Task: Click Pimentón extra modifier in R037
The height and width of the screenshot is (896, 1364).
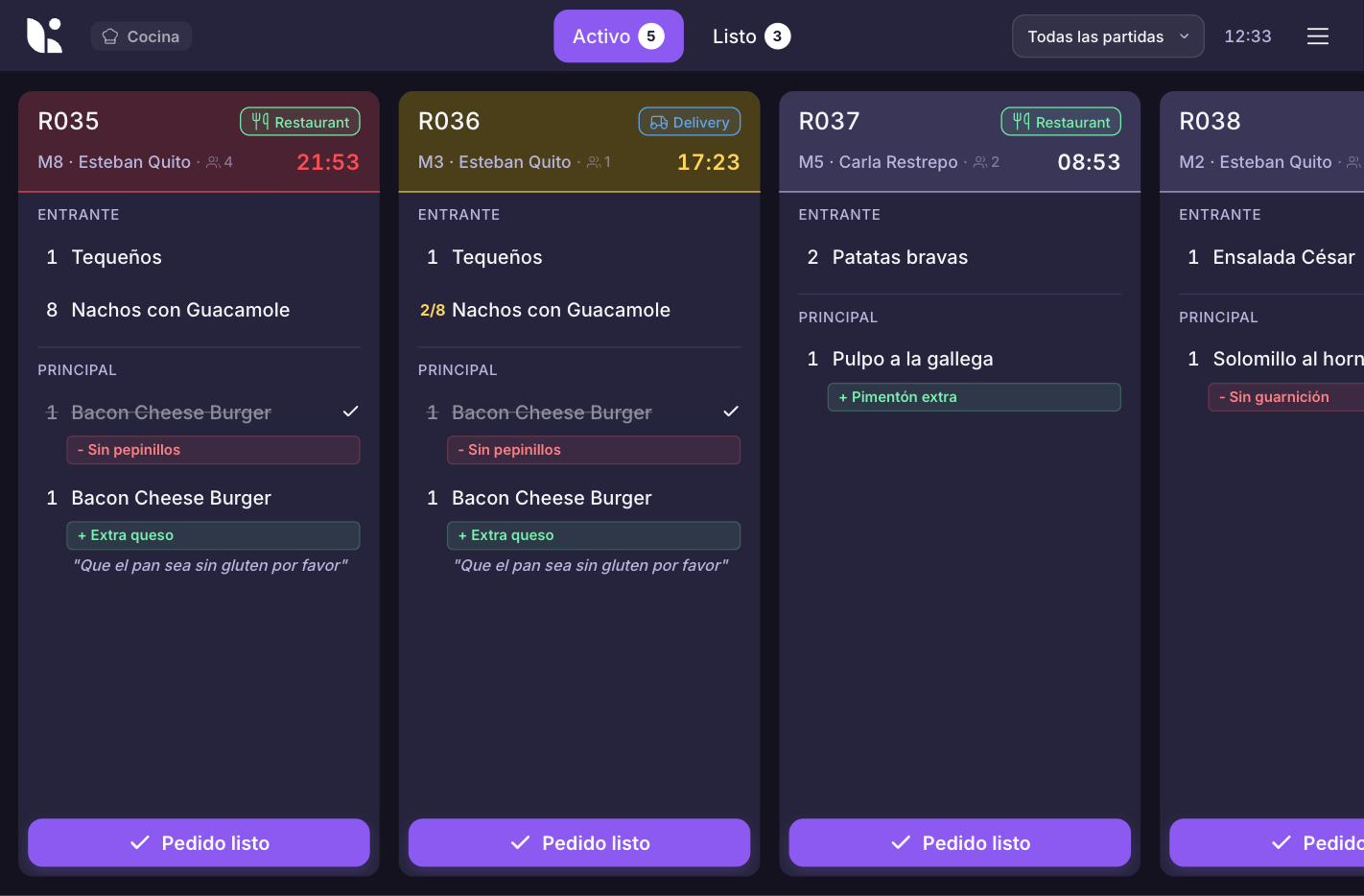Action: (x=975, y=397)
